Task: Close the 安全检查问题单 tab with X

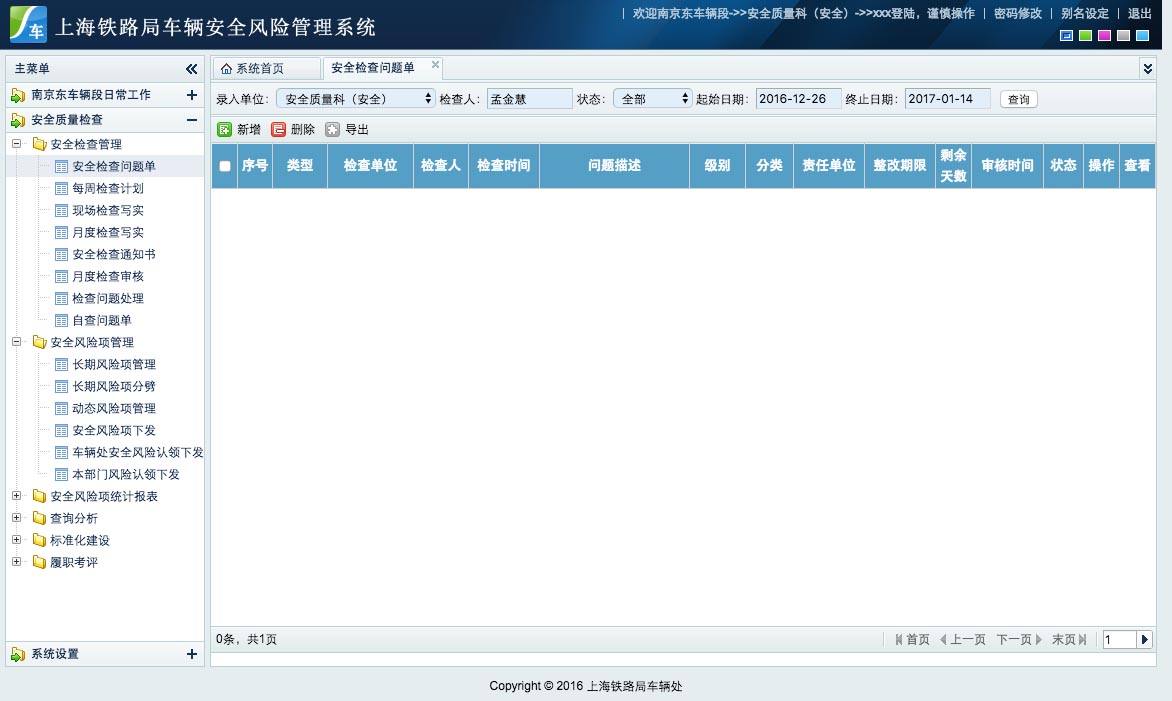Action: coord(435,65)
